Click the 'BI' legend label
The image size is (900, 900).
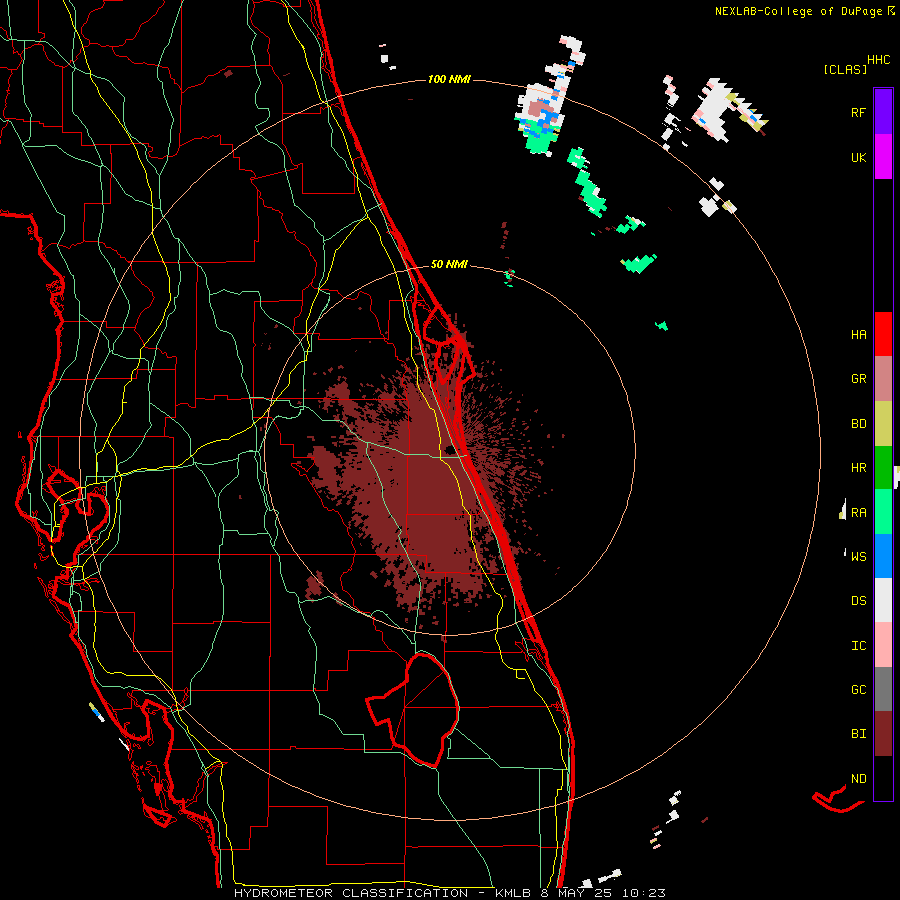click(858, 734)
